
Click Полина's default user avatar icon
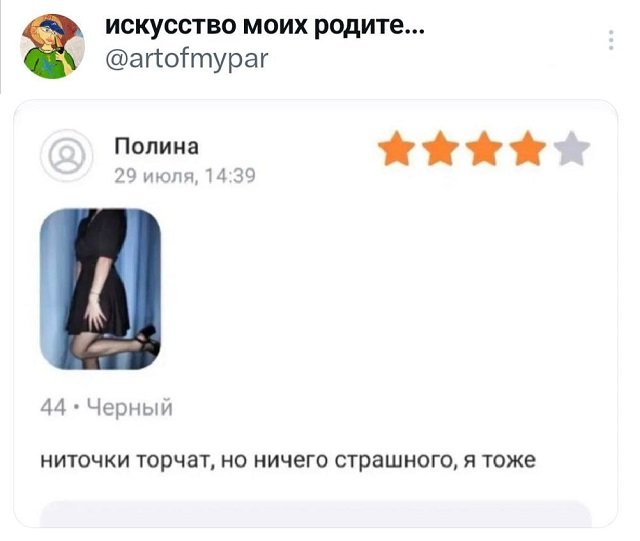pos(67,156)
